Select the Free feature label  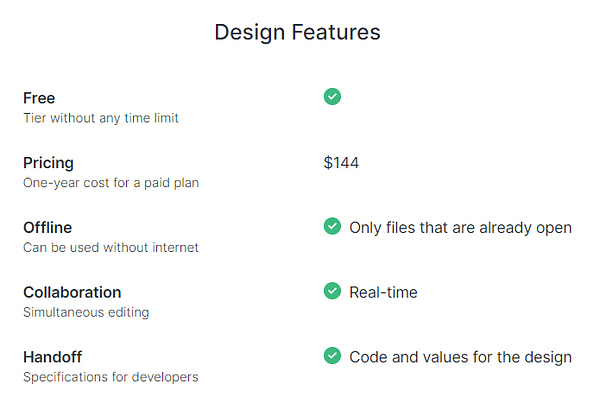tap(39, 98)
